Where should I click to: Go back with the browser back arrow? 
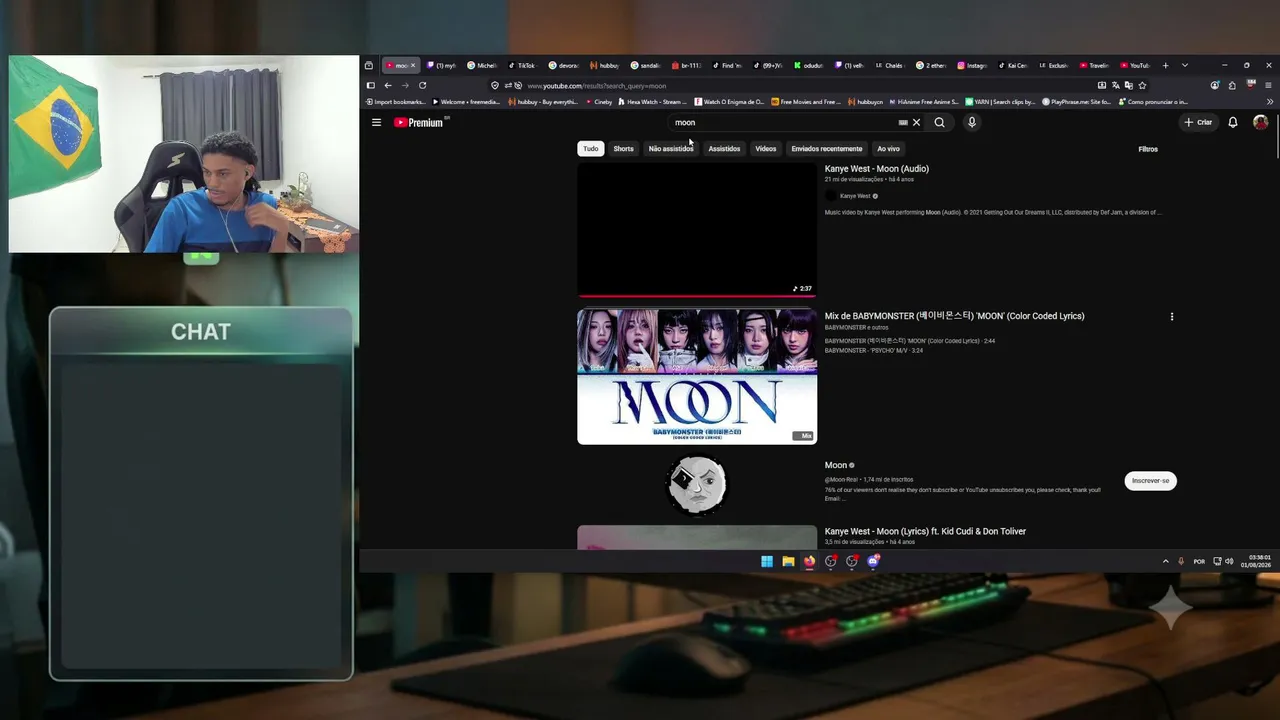click(x=388, y=85)
